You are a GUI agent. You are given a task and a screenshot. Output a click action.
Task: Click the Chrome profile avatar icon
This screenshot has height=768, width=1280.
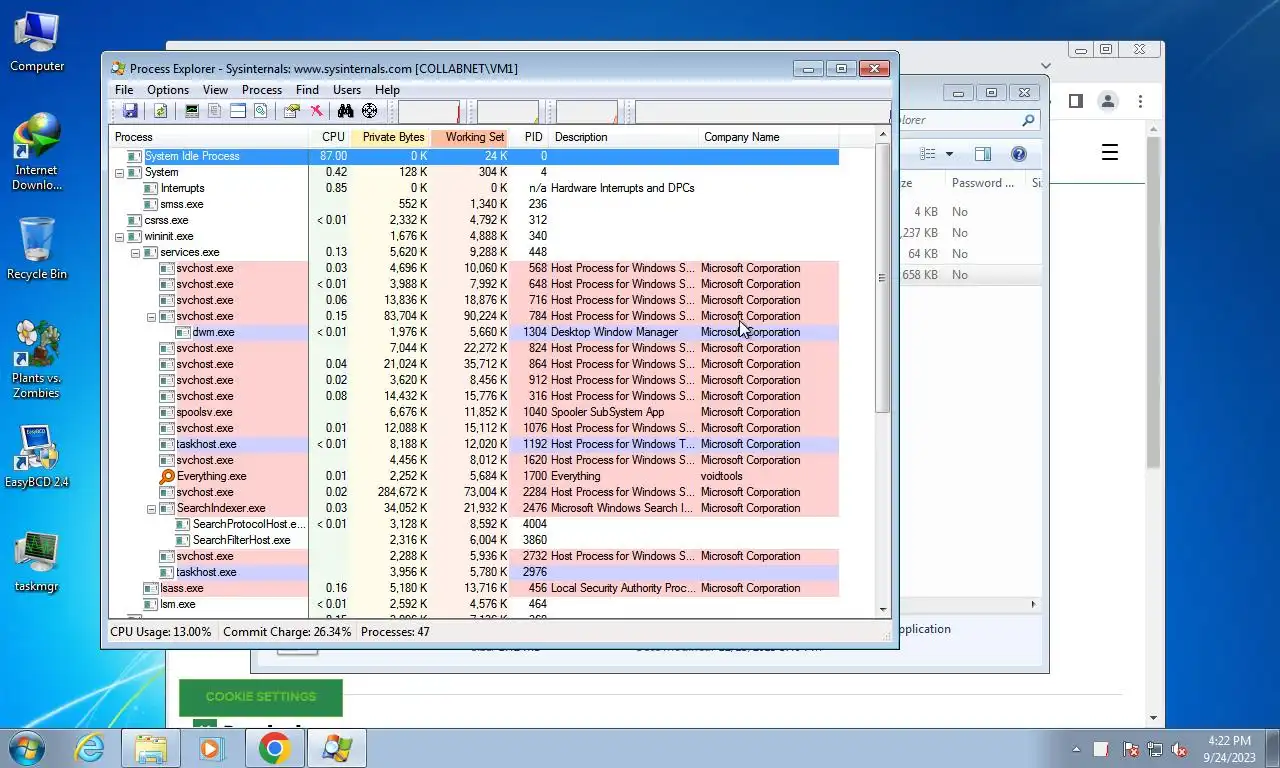[x=1108, y=101]
